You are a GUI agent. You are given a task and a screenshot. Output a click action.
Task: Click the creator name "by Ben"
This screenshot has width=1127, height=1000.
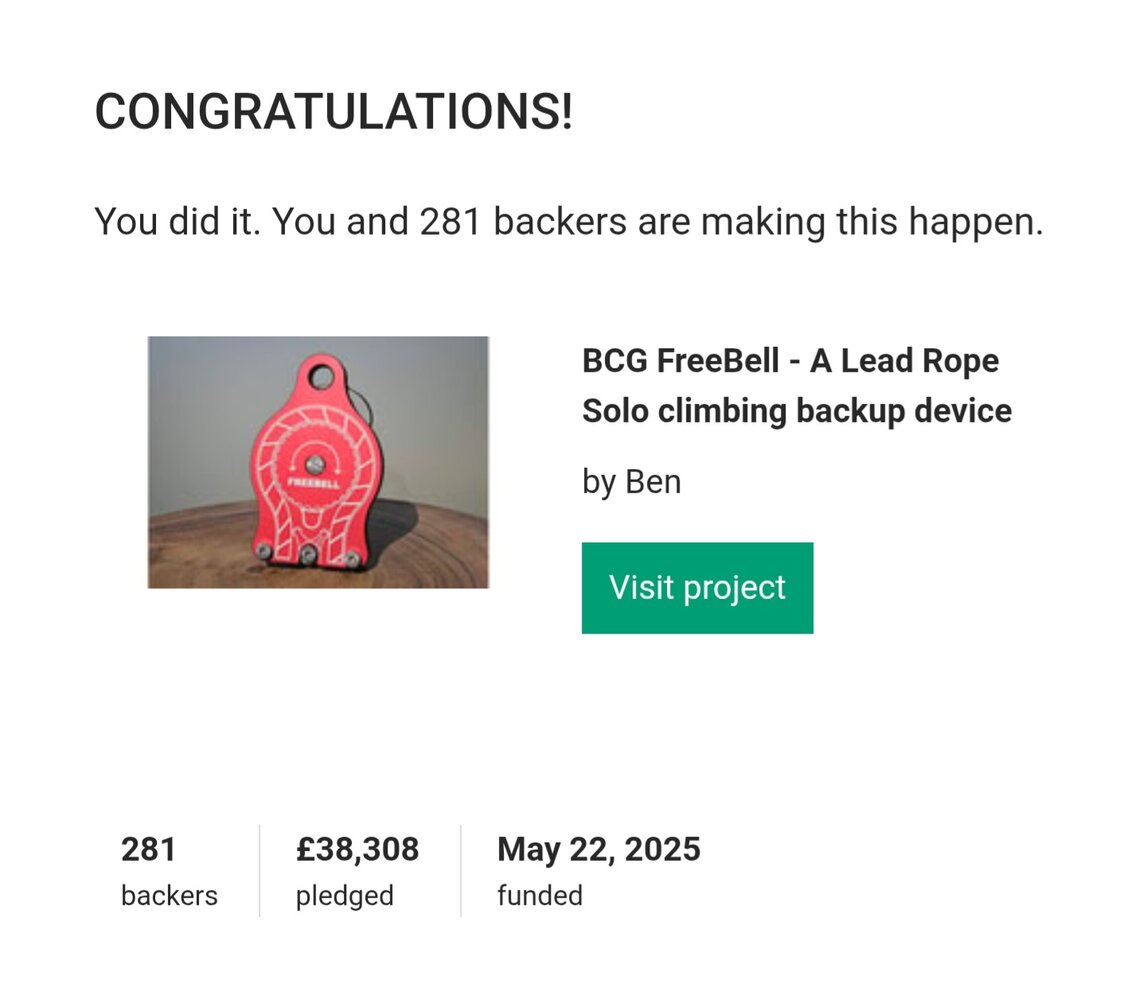(631, 482)
